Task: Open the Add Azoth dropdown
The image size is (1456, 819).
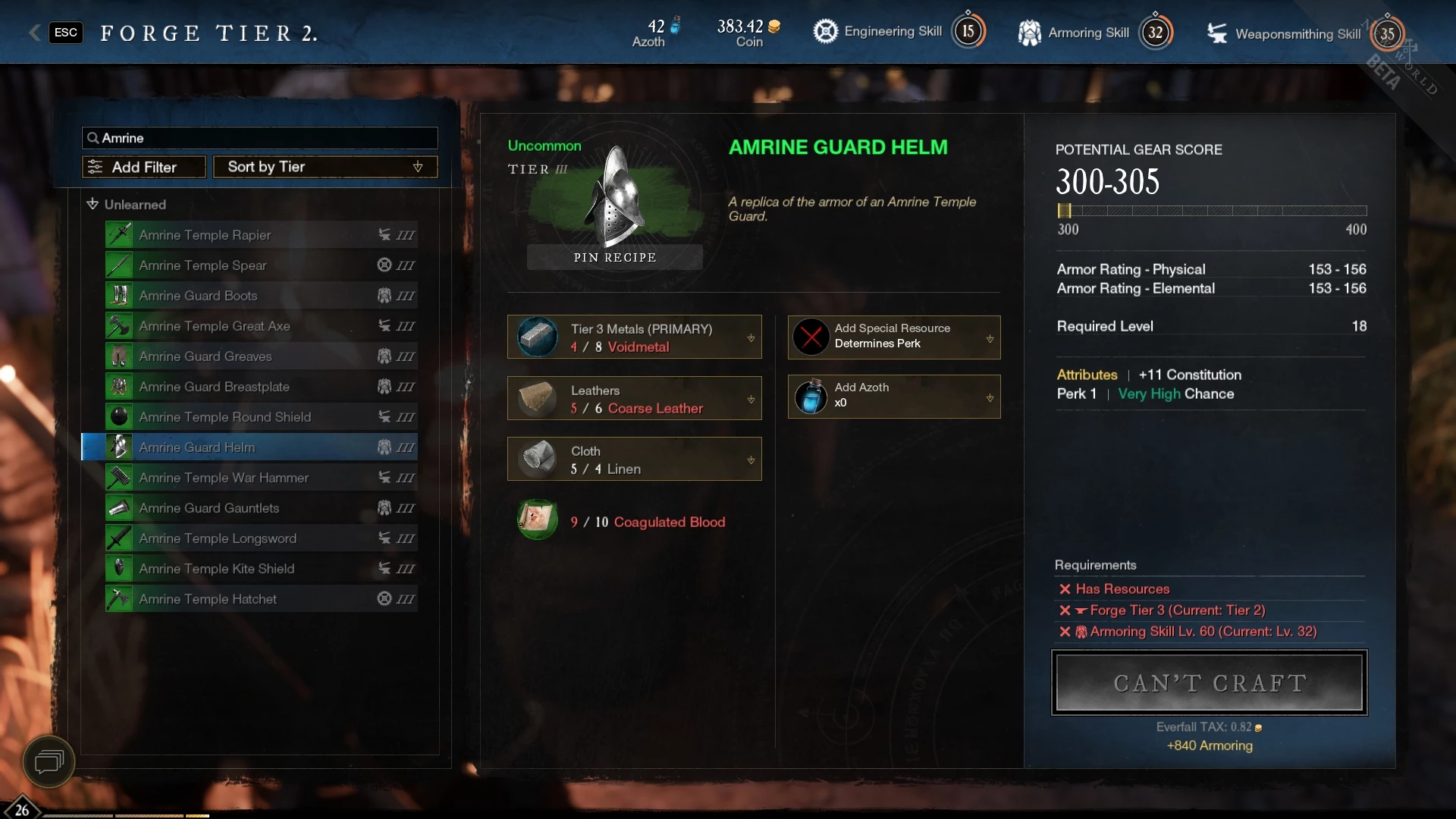Action: click(989, 397)
